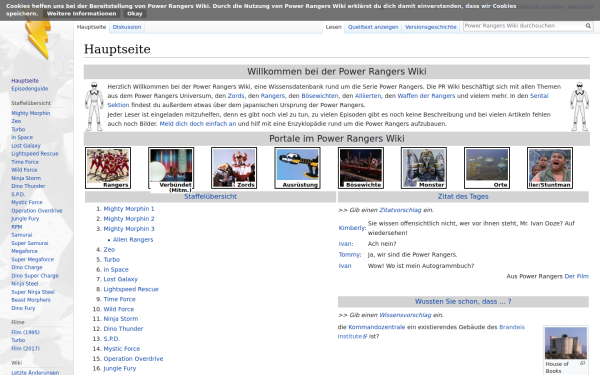Click the Zitatvorschlag link

click(x=400, y=210)
